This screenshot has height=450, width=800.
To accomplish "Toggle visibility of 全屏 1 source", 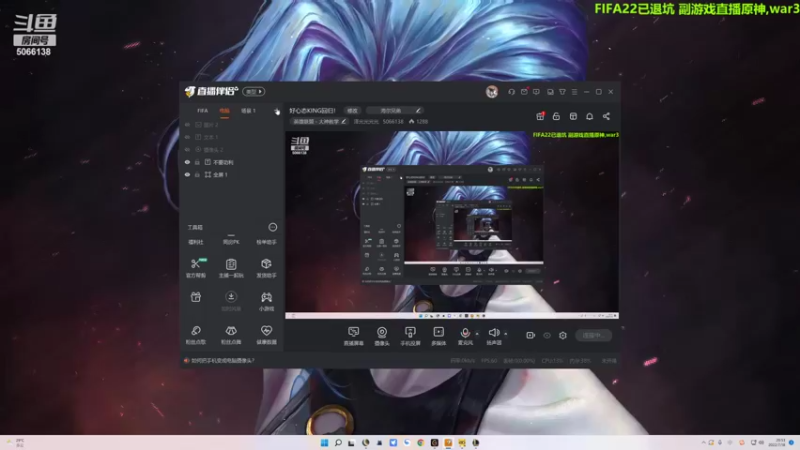I will point(187,174).
